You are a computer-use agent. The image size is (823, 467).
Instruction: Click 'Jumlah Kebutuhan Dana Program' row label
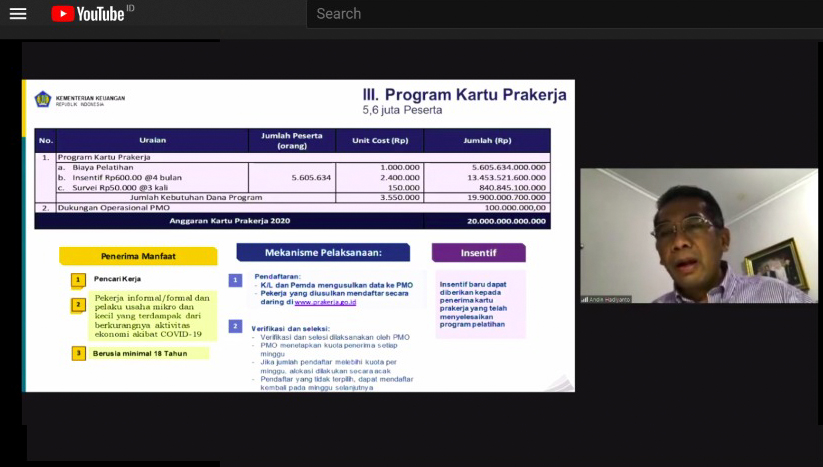(196, 197)
